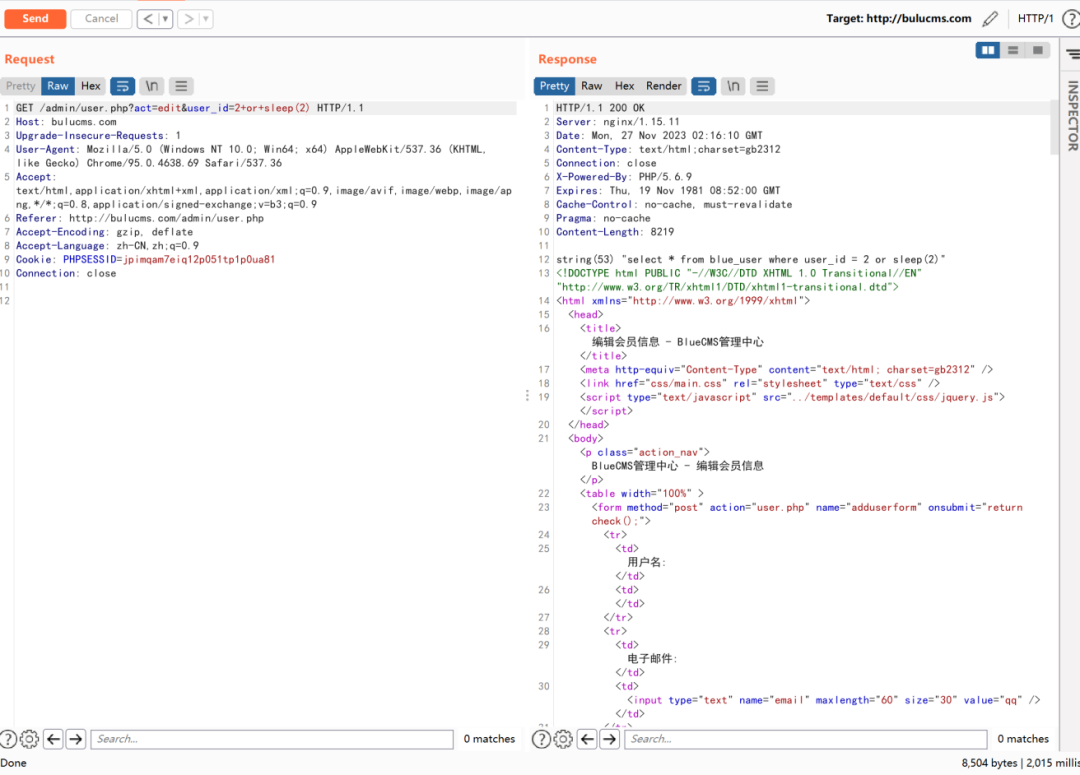Click the X-Powered-By: PHP/5.6.9 header
The width and height of the screenshot is (1080, 775).
[x=624, y=177]
